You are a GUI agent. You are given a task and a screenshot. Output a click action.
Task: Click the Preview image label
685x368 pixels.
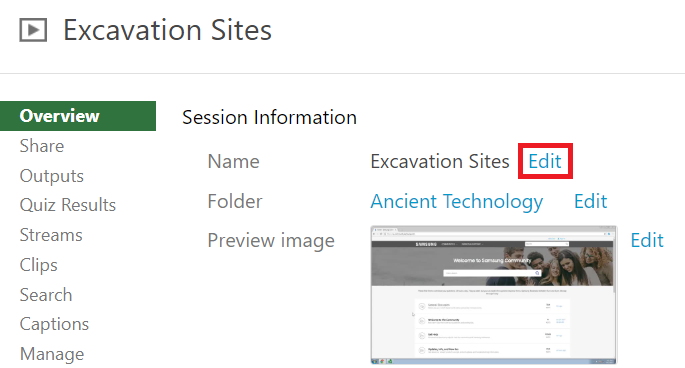pyautogui.click(x=271, y=241)
